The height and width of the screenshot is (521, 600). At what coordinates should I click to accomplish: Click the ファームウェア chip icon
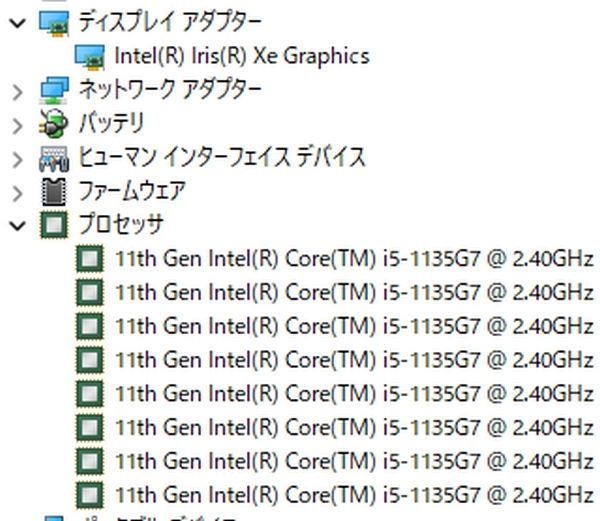(x=54, y=192)
